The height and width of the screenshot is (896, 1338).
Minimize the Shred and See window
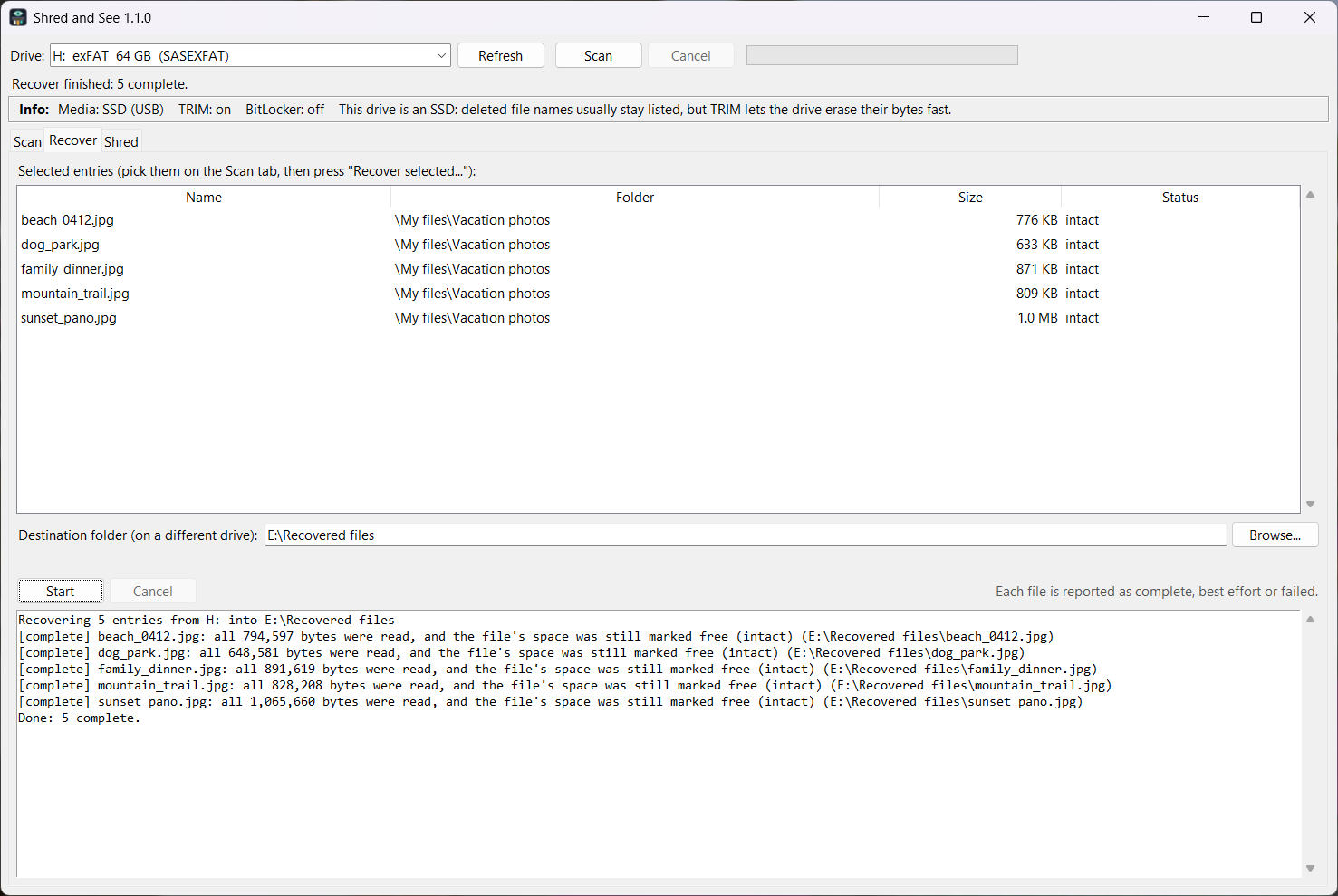(1204, 17)
